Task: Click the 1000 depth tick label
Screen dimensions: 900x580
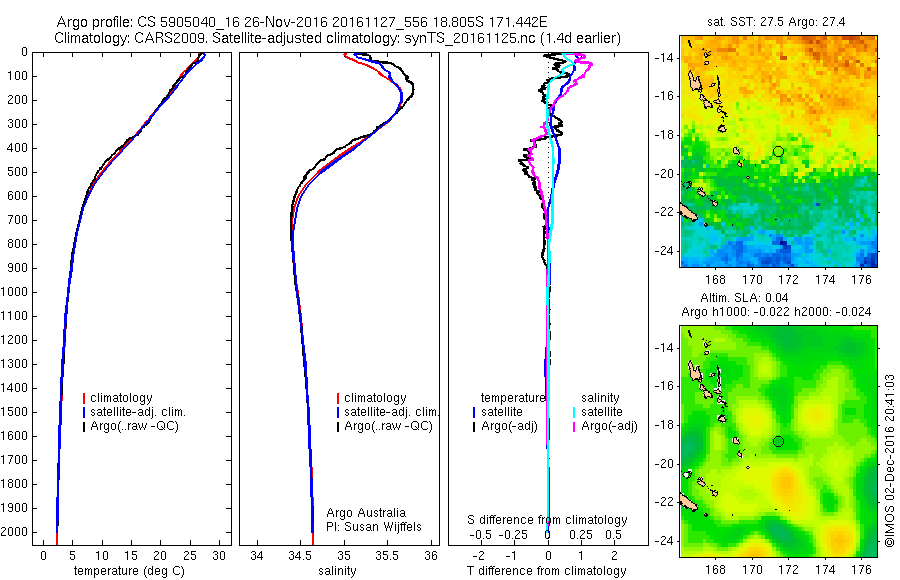Action: (x=14, y=292)
